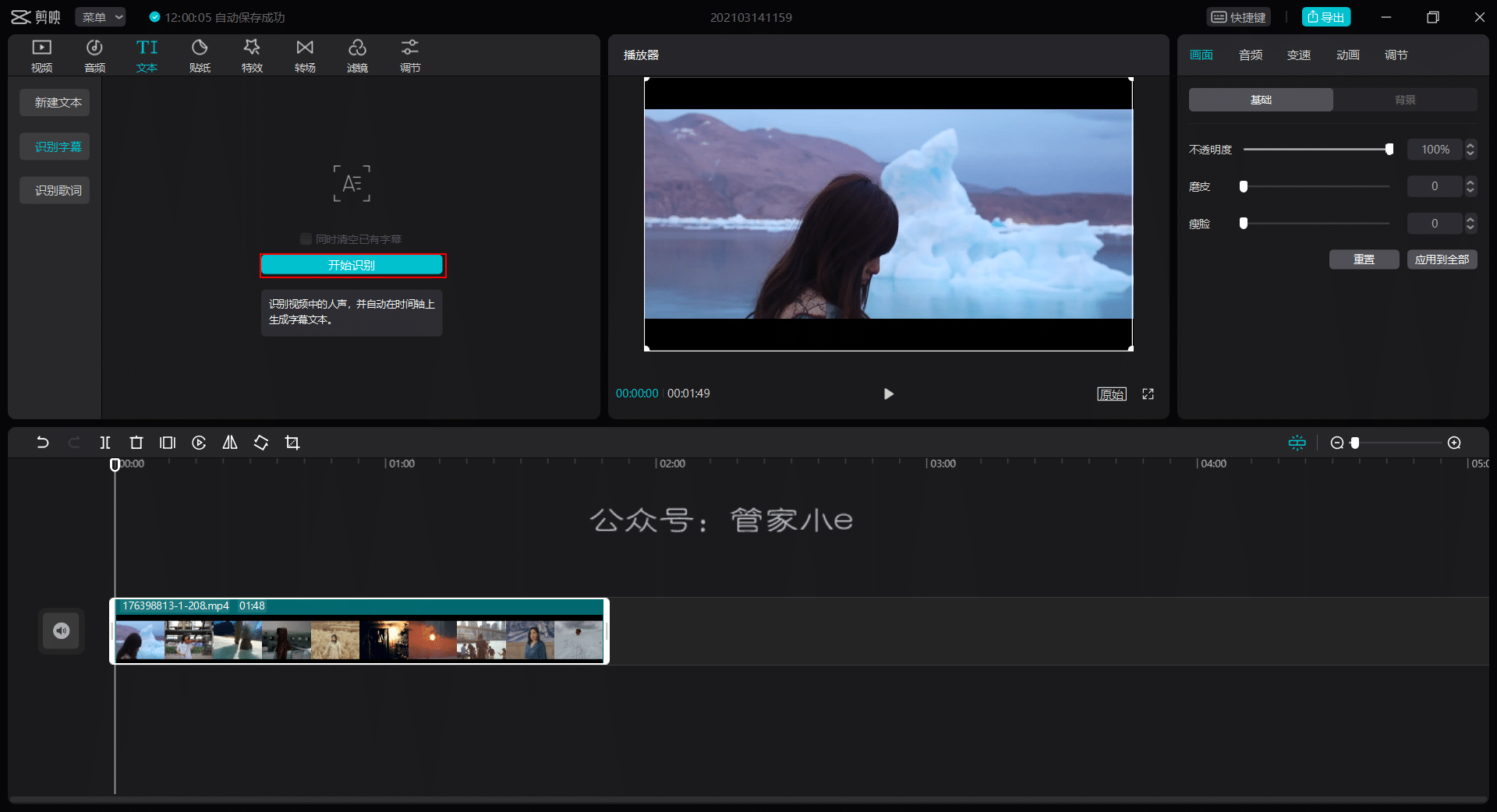The image size is (1497, 812).
Task: Mute the video track audio
Action: [62, 630]
